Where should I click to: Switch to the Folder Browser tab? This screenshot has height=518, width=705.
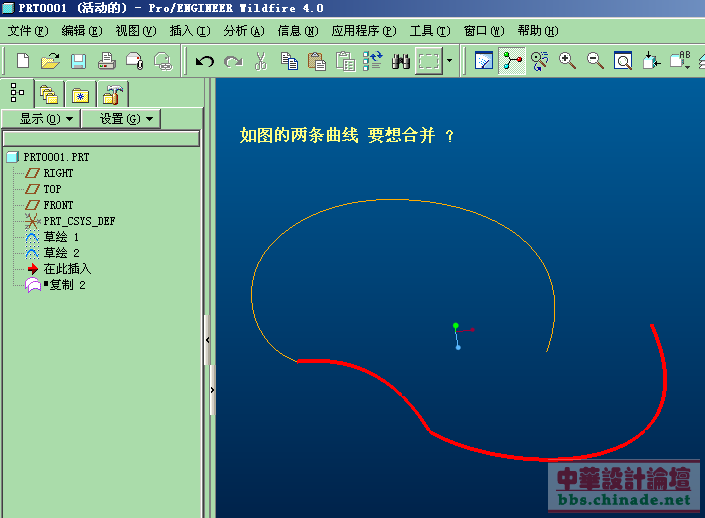pos(49,94)
